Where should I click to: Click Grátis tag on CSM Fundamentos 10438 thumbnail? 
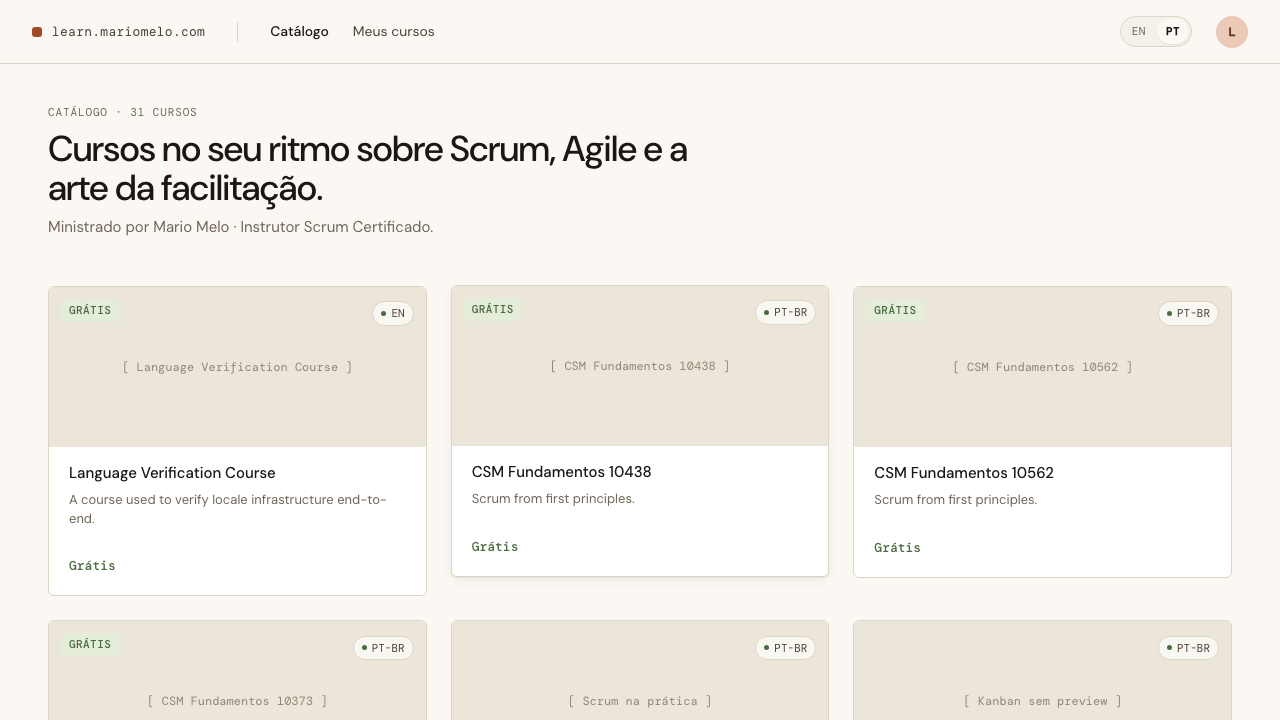click(493, 309)
